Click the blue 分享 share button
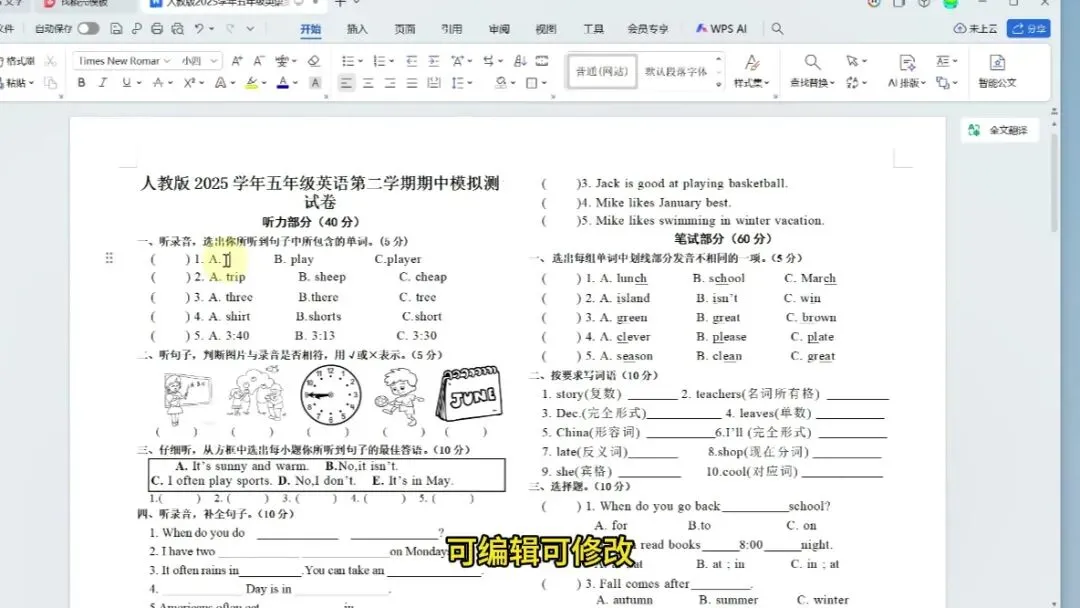Screen dimensions: 1080x608 (1028, 29)
